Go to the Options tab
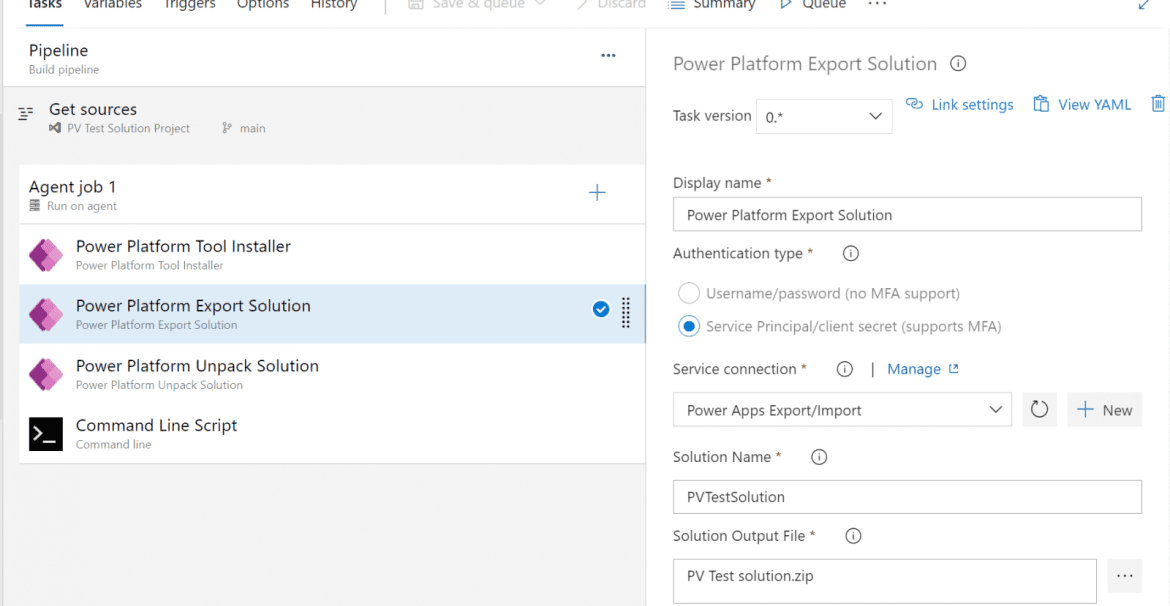The image size is (1170, 606). point(263,4)
